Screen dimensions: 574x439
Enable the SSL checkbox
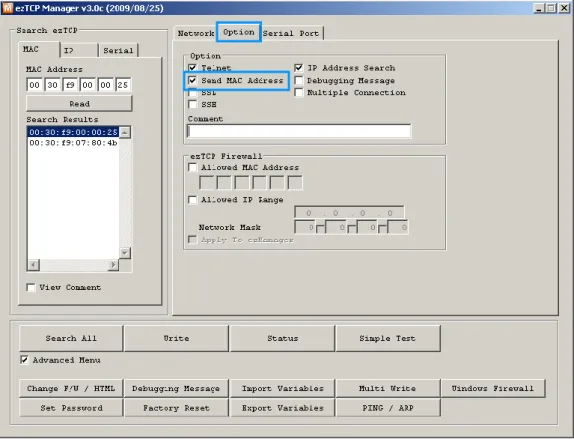(192, 93)
